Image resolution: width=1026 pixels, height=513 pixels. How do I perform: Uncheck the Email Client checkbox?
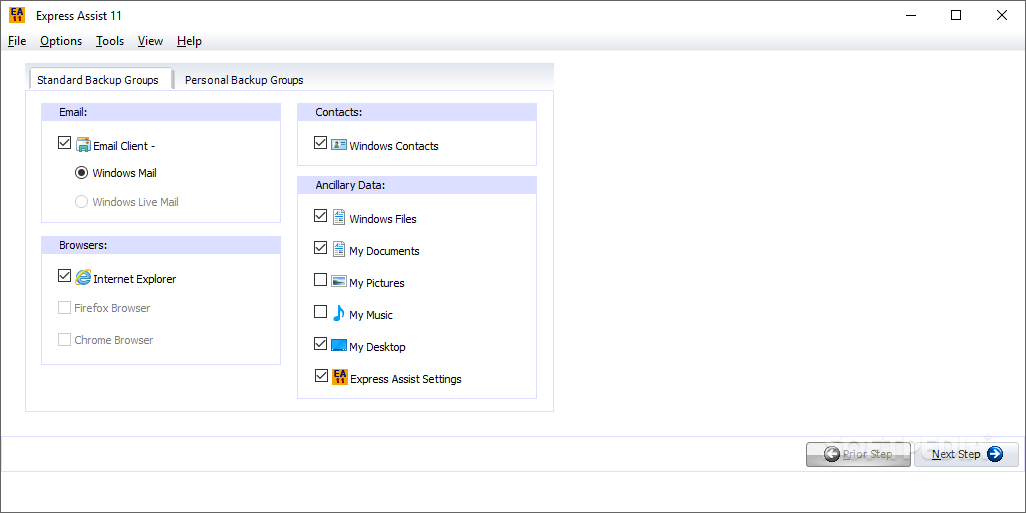pyautogui.click(x=64, y=142)
